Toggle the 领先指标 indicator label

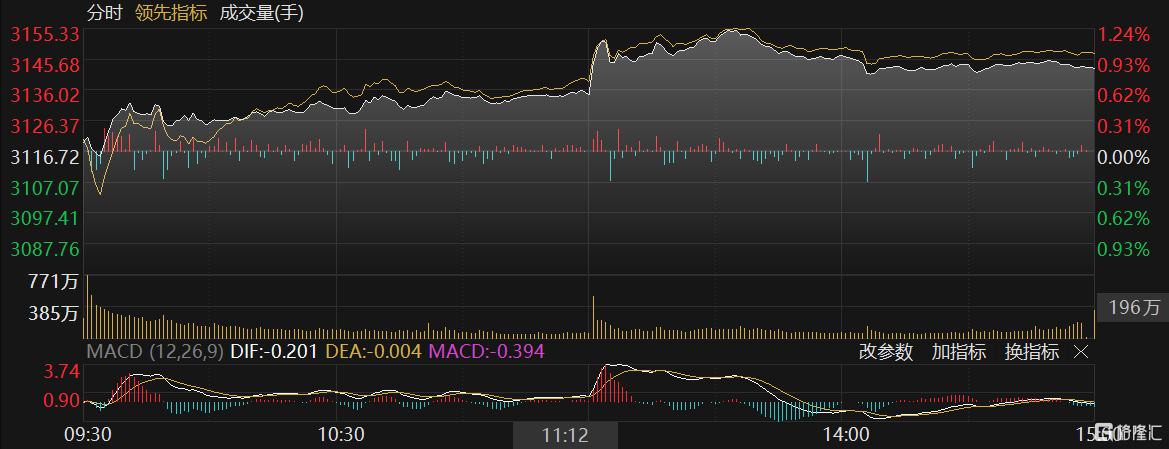pos(170,13)
